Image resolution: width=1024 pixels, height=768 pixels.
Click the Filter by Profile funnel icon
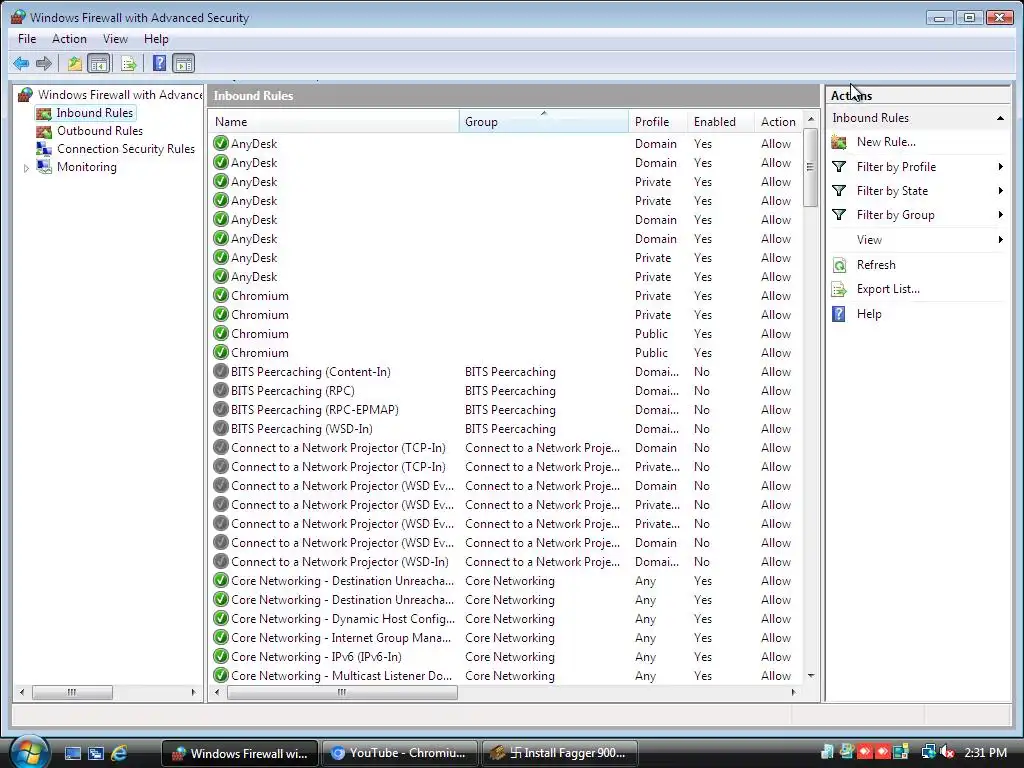[x=839, y=167]
